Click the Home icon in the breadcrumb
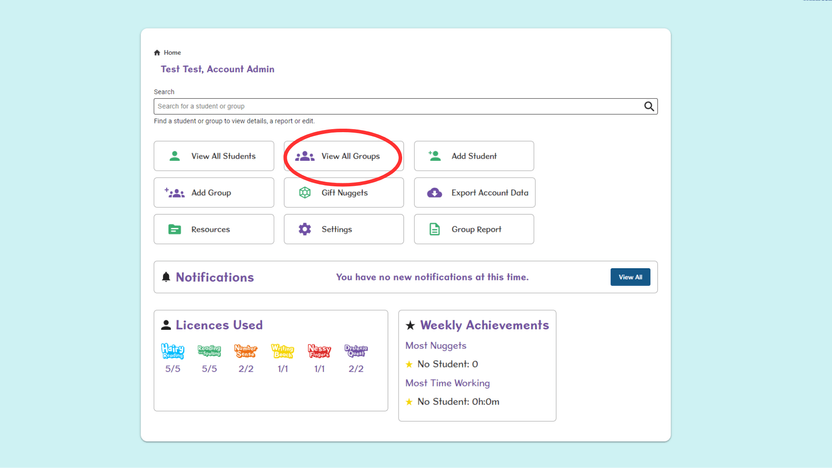This screenshot has height=468, width=832. pyautogui.click(x=157, y=53)
